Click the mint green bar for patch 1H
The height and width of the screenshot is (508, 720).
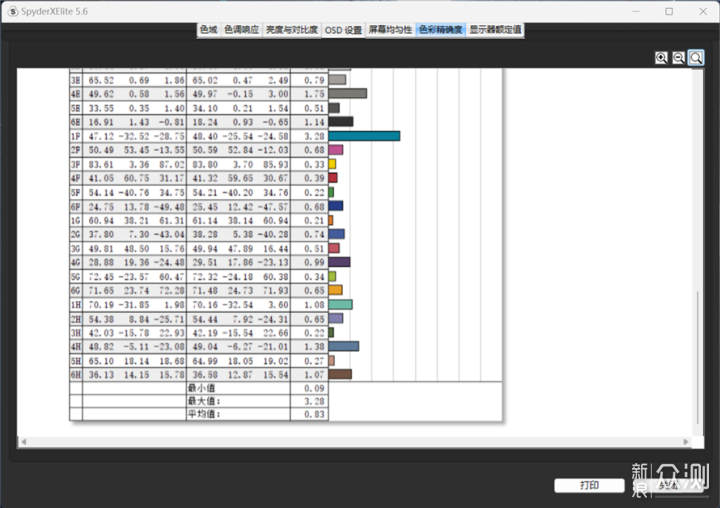pos(340,304)
